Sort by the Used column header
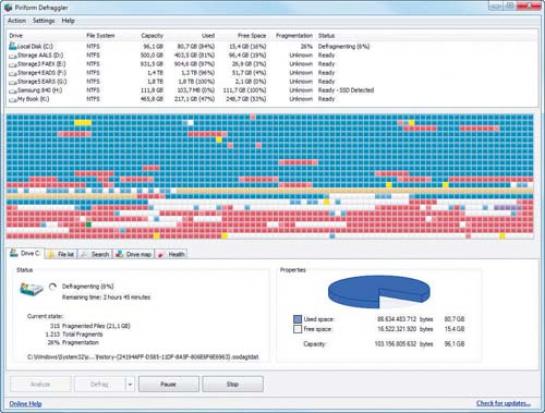Image resolution: width=545 pixels, height=413 pixels. pos(208,35)
